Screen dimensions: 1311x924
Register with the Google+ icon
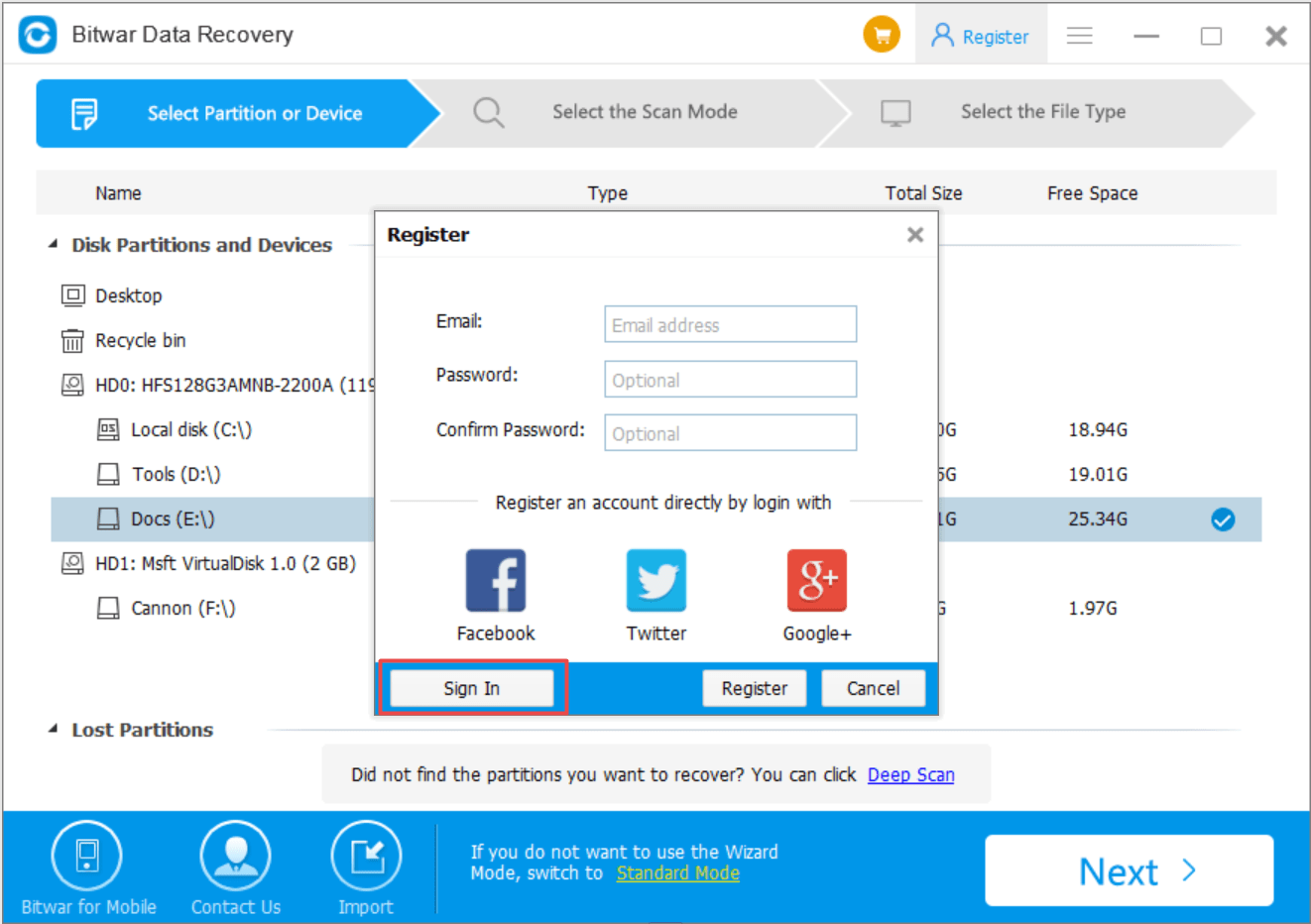coord(817,581)
